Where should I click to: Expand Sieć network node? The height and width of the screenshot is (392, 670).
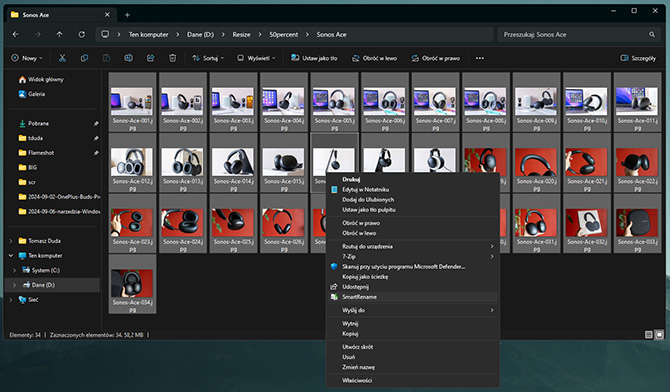pos(11,300)
